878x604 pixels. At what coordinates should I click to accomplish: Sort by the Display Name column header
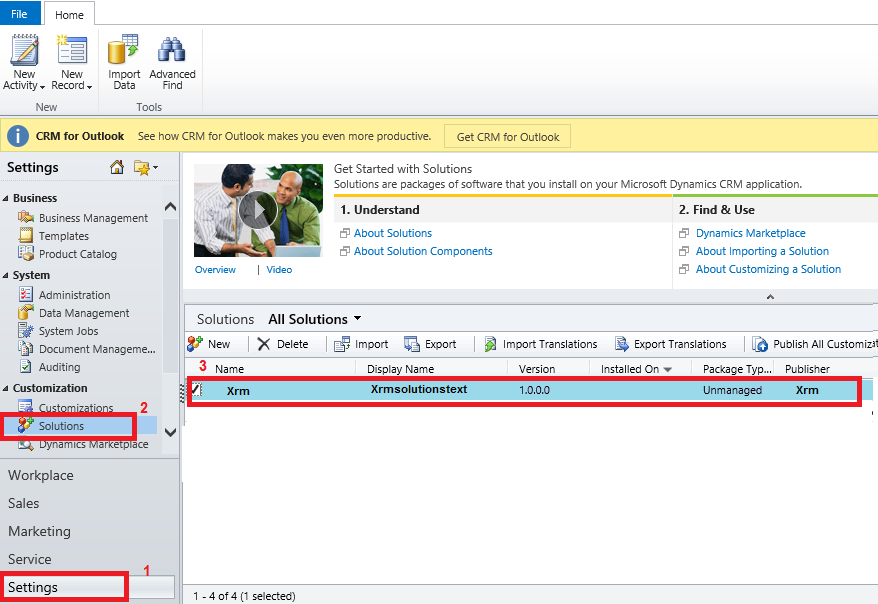(400, 369)
